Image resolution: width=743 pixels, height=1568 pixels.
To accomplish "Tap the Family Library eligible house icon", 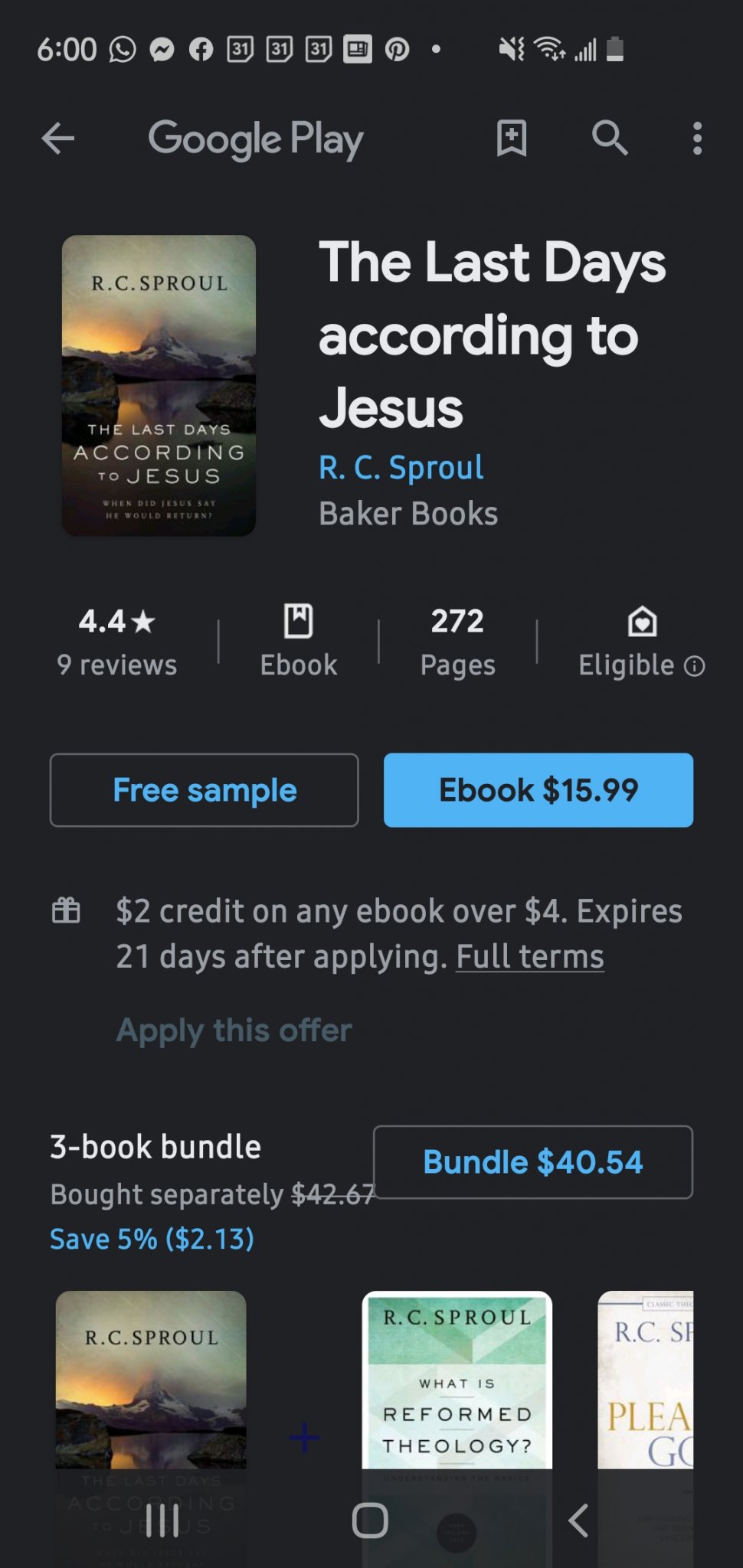I will pos(642,621).
